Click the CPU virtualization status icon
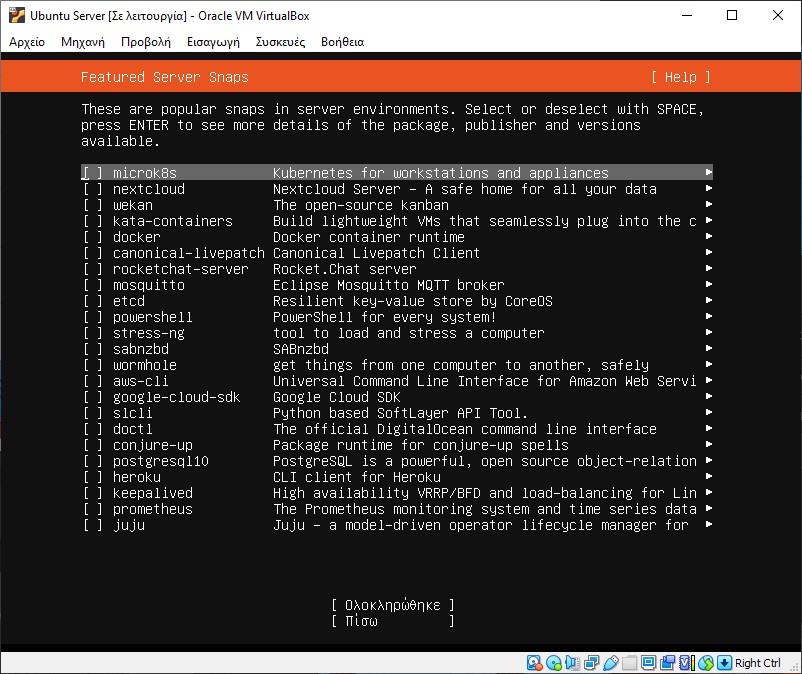 (687, 663)
